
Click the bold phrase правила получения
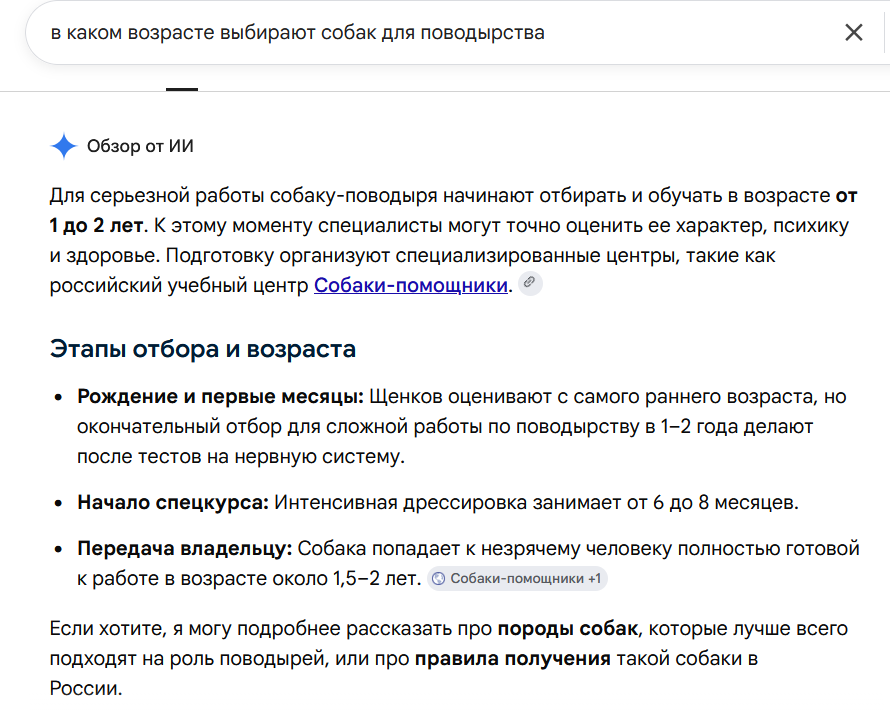point(513,659)
